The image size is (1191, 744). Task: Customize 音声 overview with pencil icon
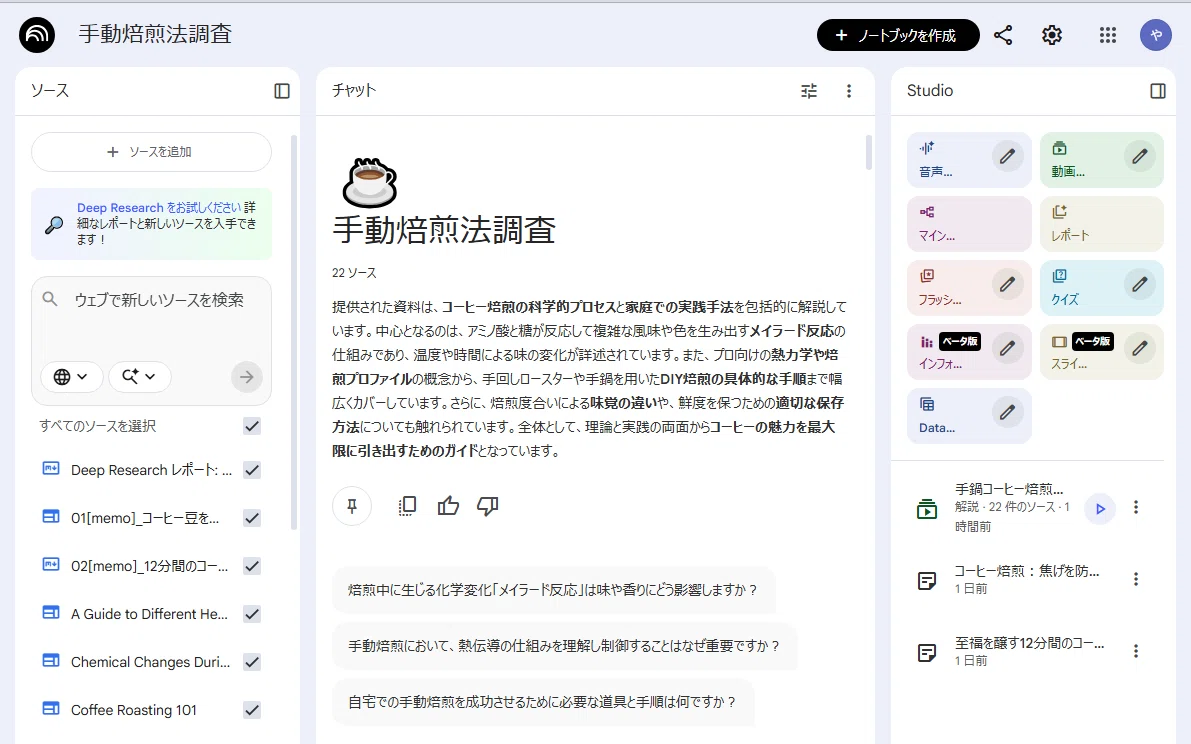1007,156
